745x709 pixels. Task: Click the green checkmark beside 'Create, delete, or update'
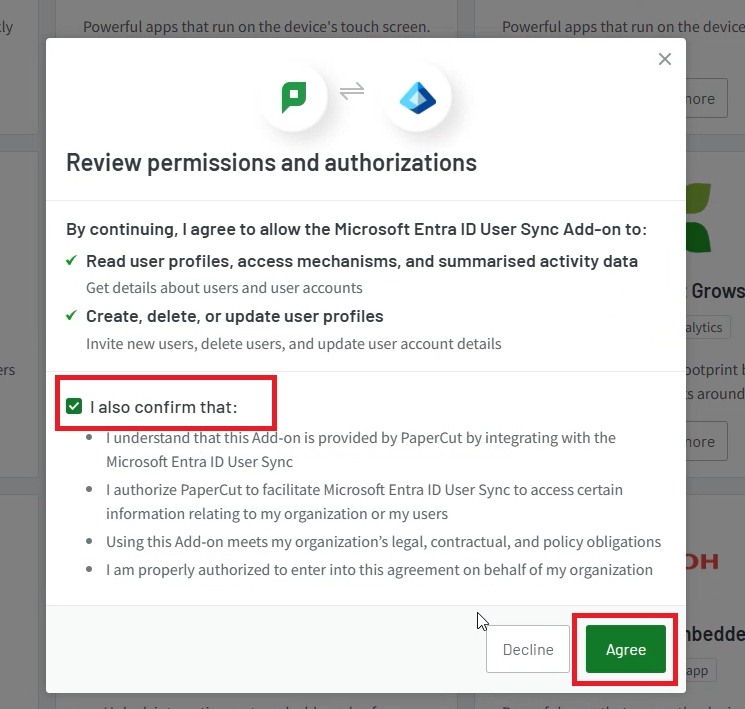point(71,316)
